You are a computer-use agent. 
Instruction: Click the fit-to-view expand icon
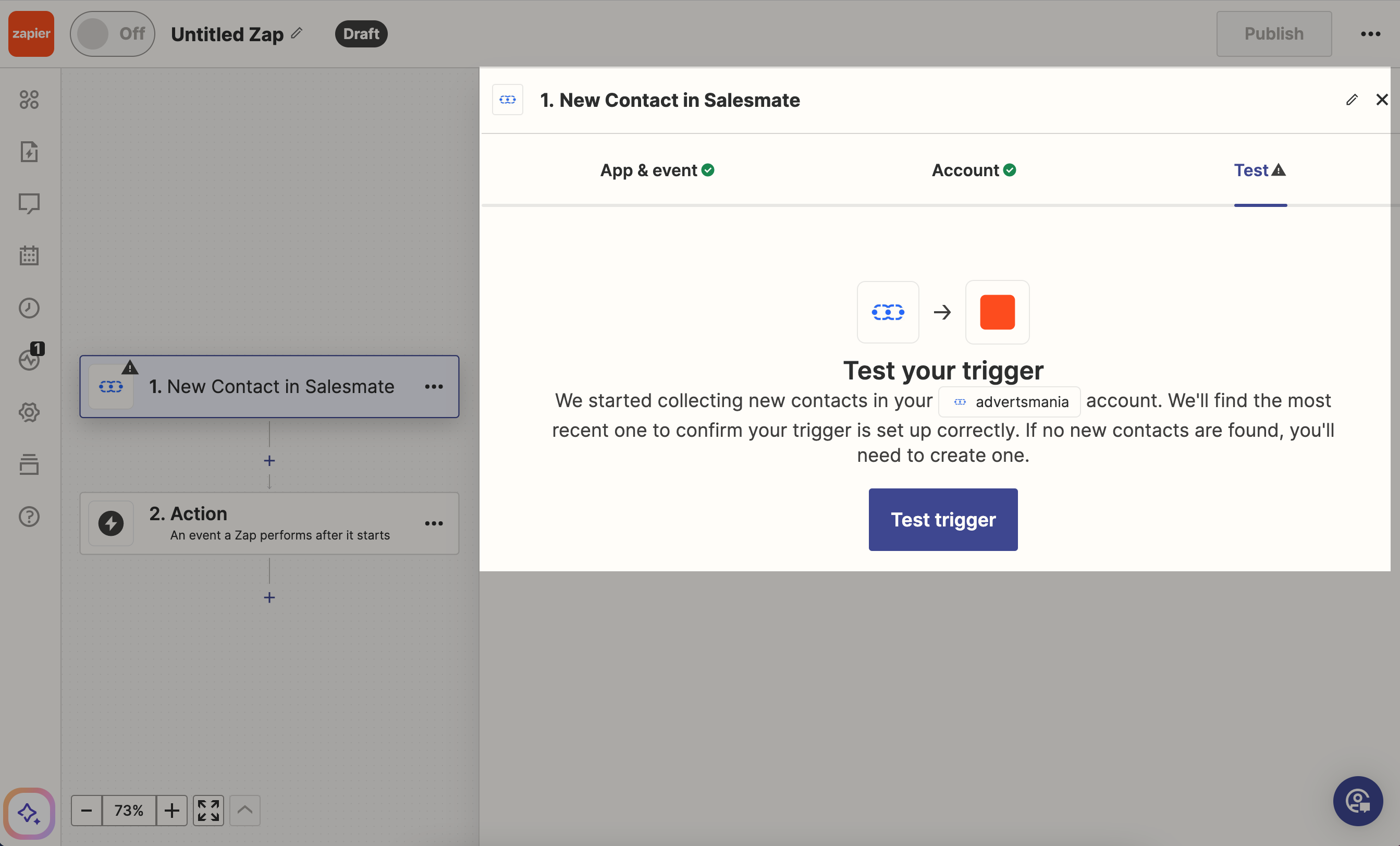[208, 810]
